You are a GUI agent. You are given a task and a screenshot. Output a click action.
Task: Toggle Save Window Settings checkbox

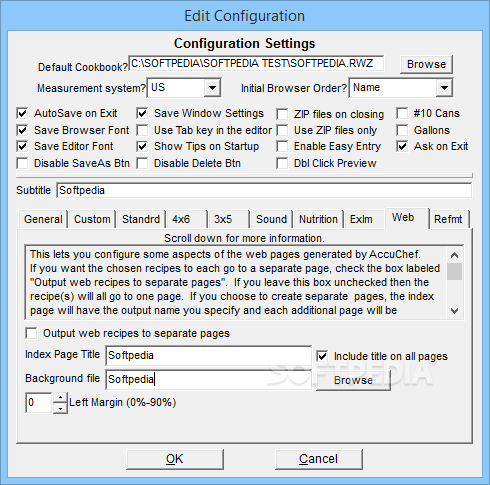142,114
